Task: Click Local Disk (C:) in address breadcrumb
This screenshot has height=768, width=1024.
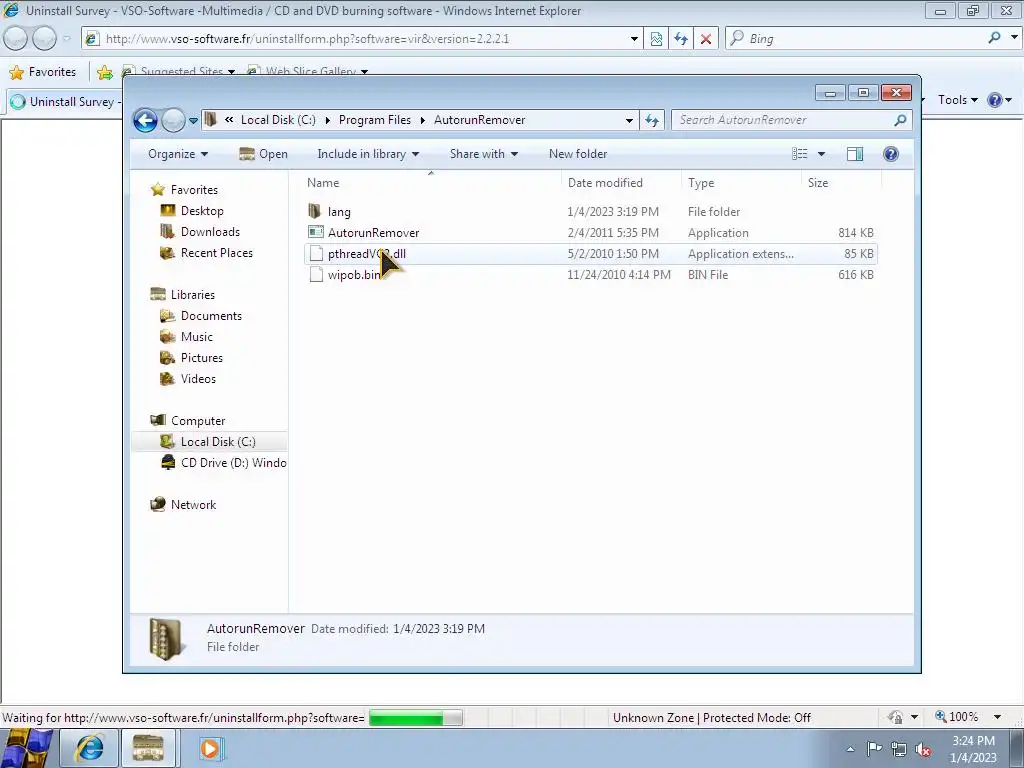Action: tap(278, 120)
